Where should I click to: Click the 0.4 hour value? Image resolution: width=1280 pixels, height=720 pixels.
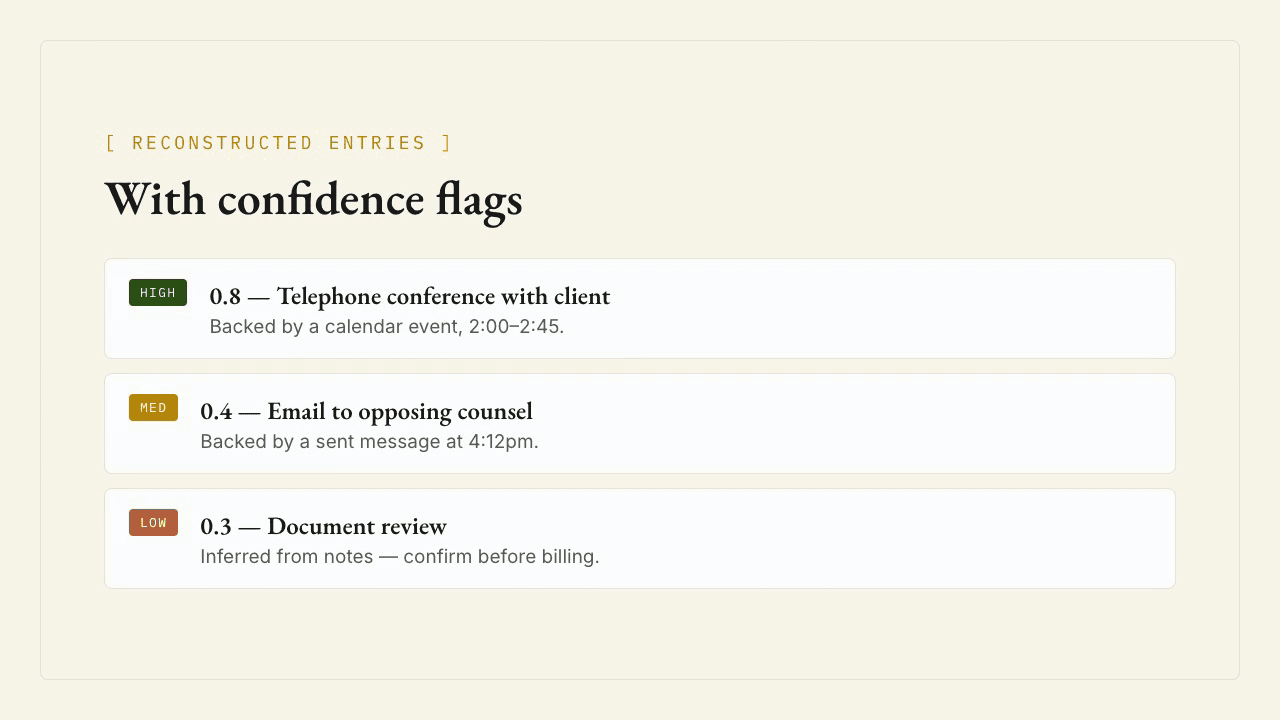click(x=216, y=412)
